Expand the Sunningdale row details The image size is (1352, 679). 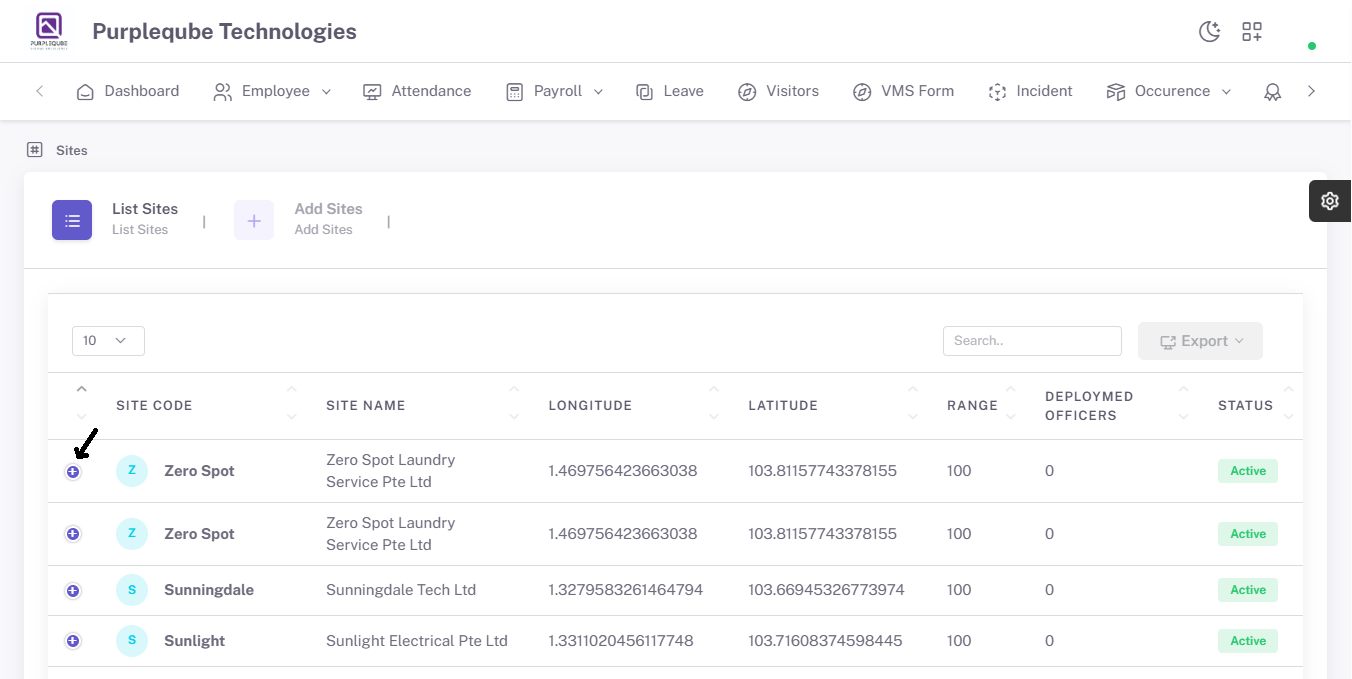tap(73, 591)
